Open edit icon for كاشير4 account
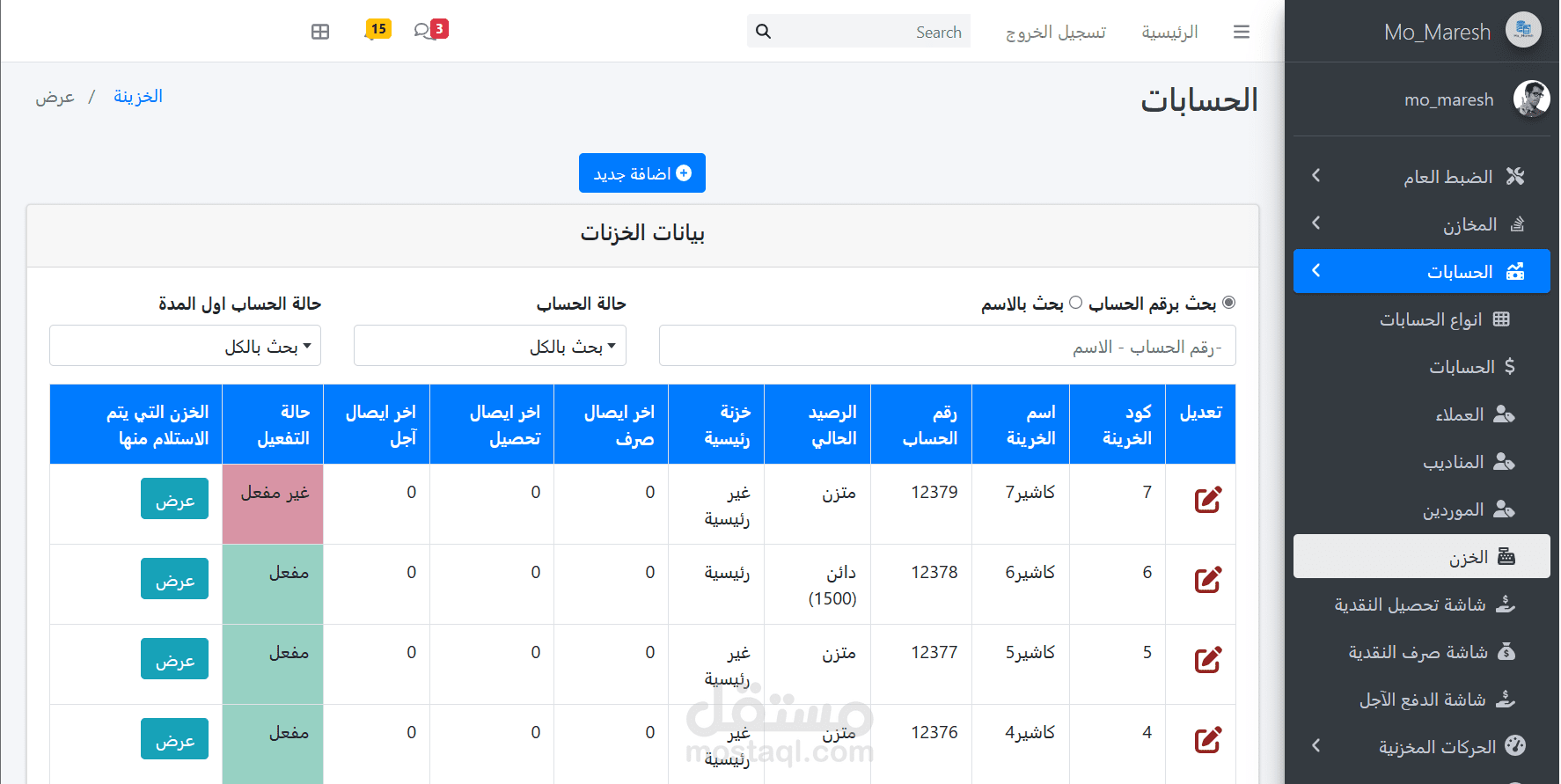The height and width of the screenshot is (784, 1561). pyautogui.click(x=1208, y=740)
